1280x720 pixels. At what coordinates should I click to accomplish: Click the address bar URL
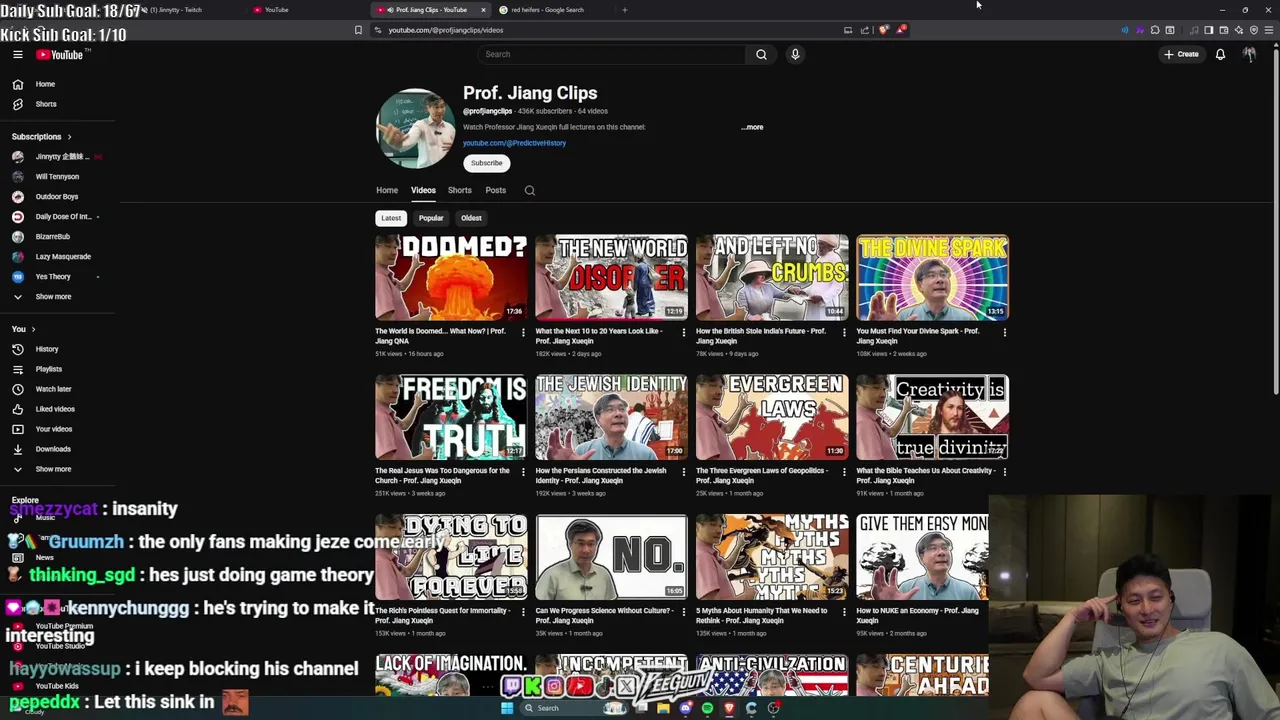(x=446, y=30)
